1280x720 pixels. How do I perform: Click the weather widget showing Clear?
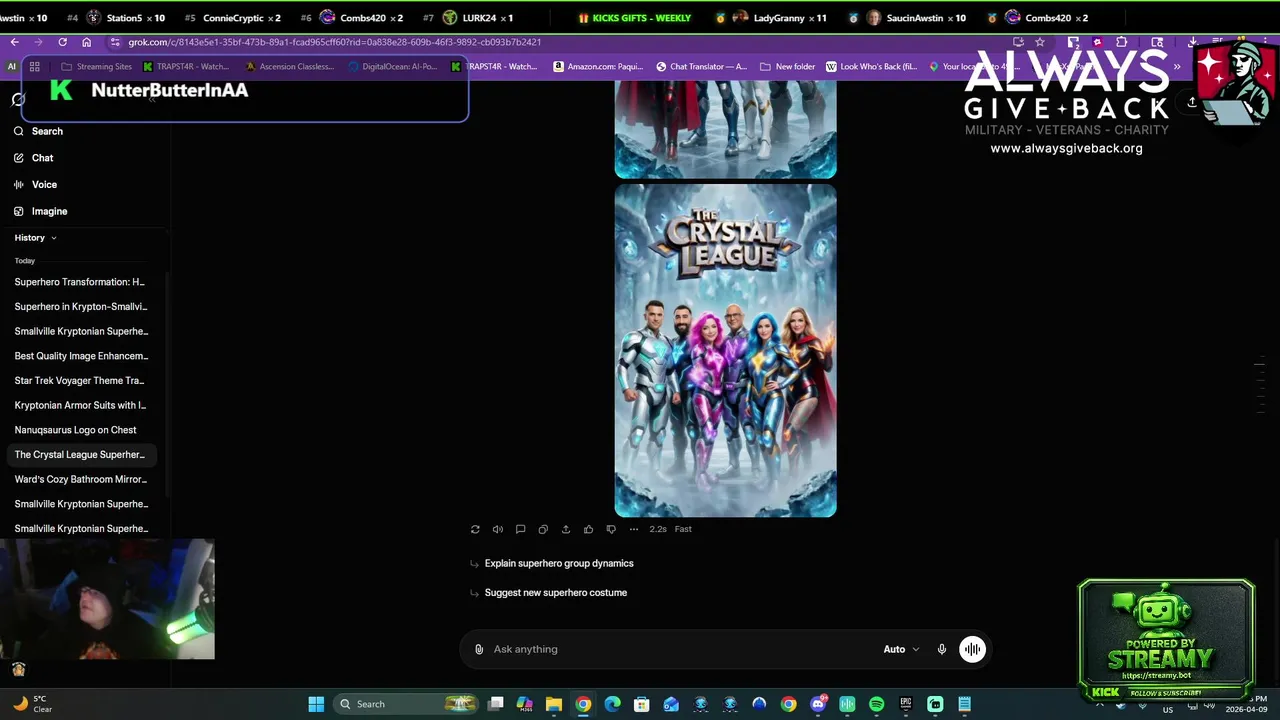[x=32, y=704]
